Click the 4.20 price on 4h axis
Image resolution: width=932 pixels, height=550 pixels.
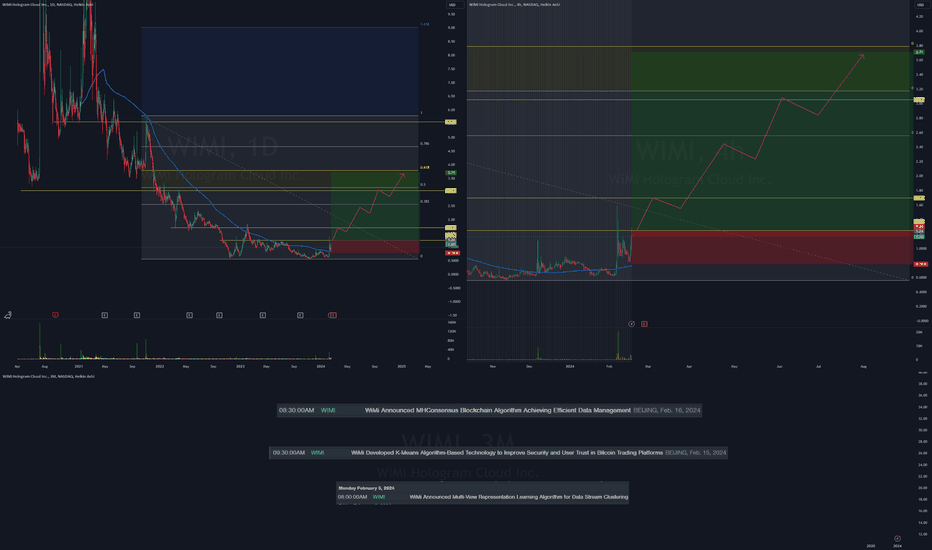coord(920,17)
